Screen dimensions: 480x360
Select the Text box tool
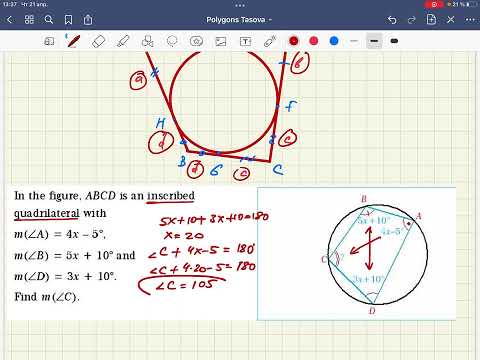click(245, 41)
